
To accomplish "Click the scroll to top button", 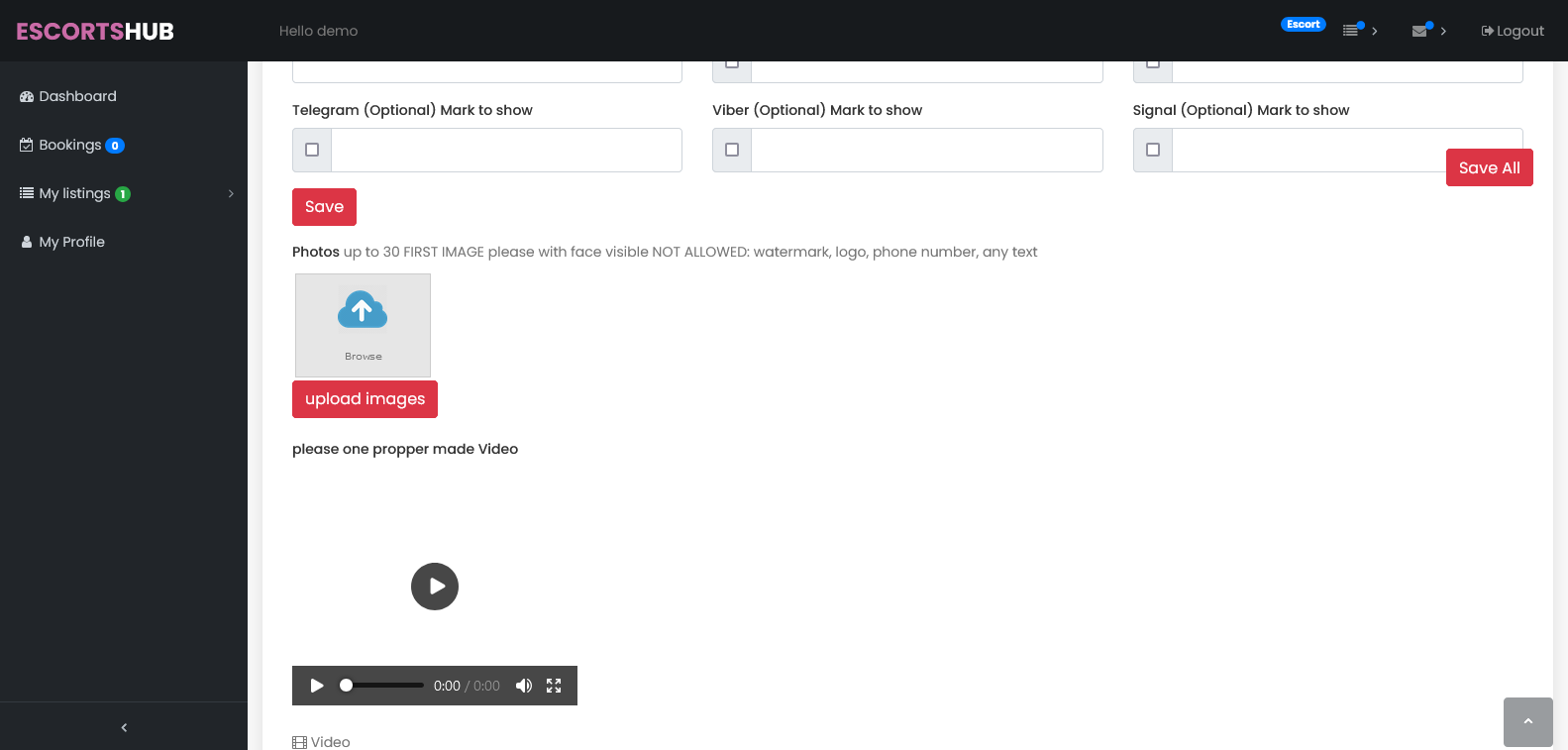I will [1527, 721].
